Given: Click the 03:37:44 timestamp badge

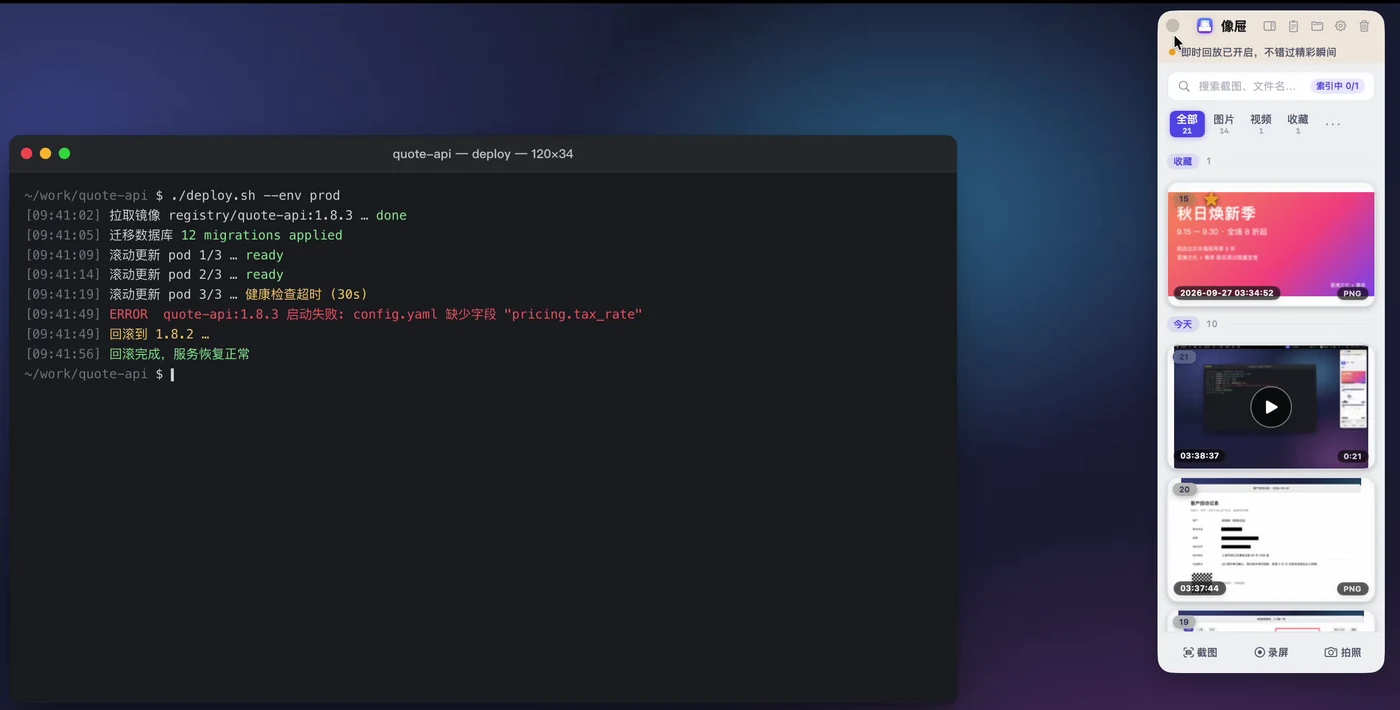Looking at the screenshot, I should pyautogui.click(x=1199, y=589).
